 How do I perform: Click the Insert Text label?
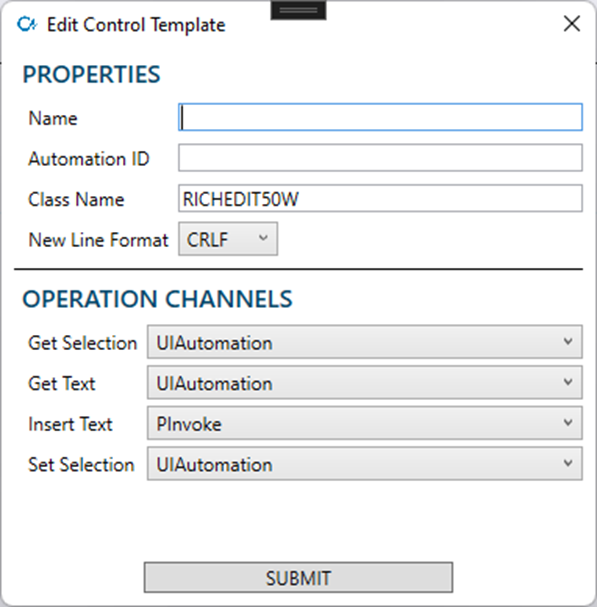click(x=70, y=424)
